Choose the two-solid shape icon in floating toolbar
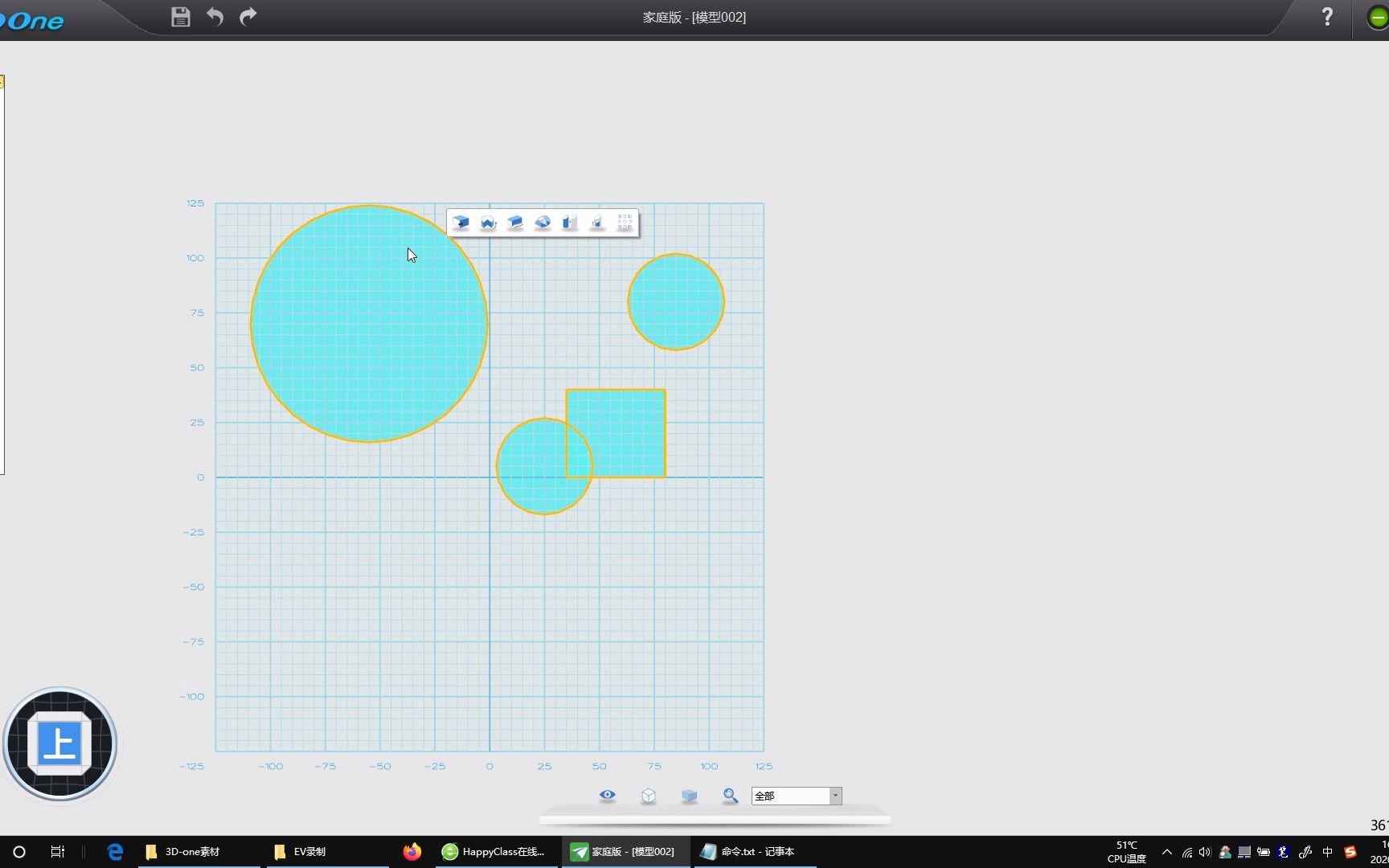Image resolution: width=1389 pixels, height=868 pixels. tap(570, 223)
